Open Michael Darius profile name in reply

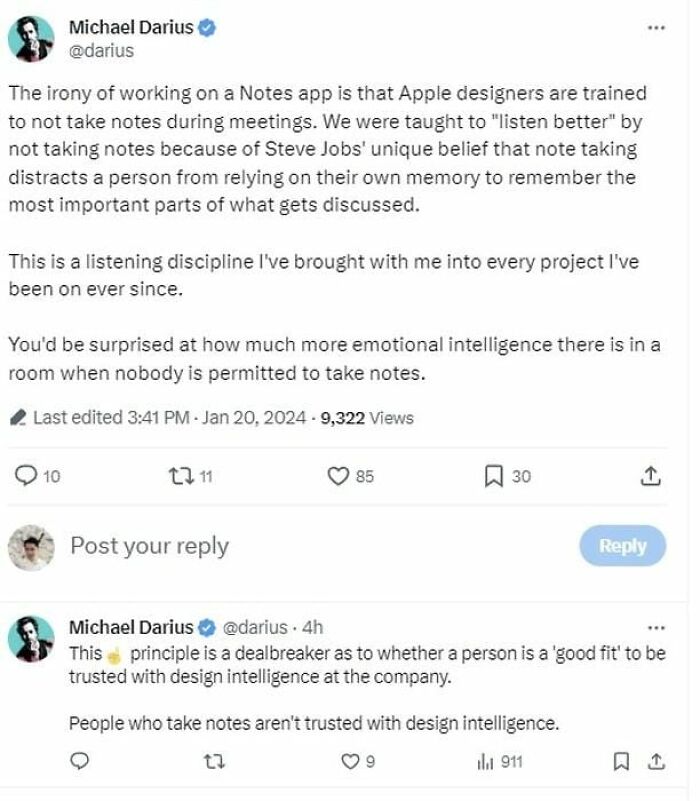[x=130, y=628]
